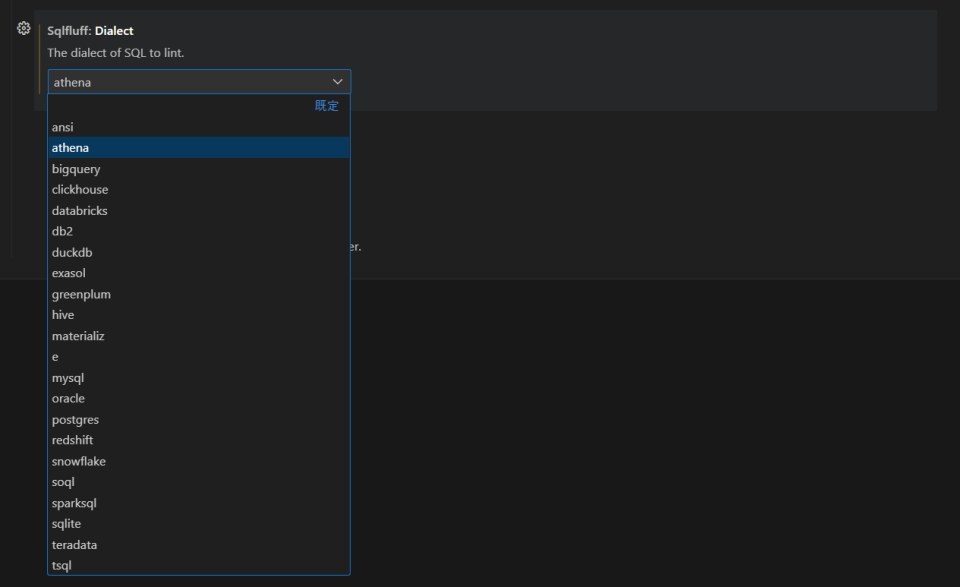
Task: Click the settings gear icon beside the setting
Action: (22, 28)
